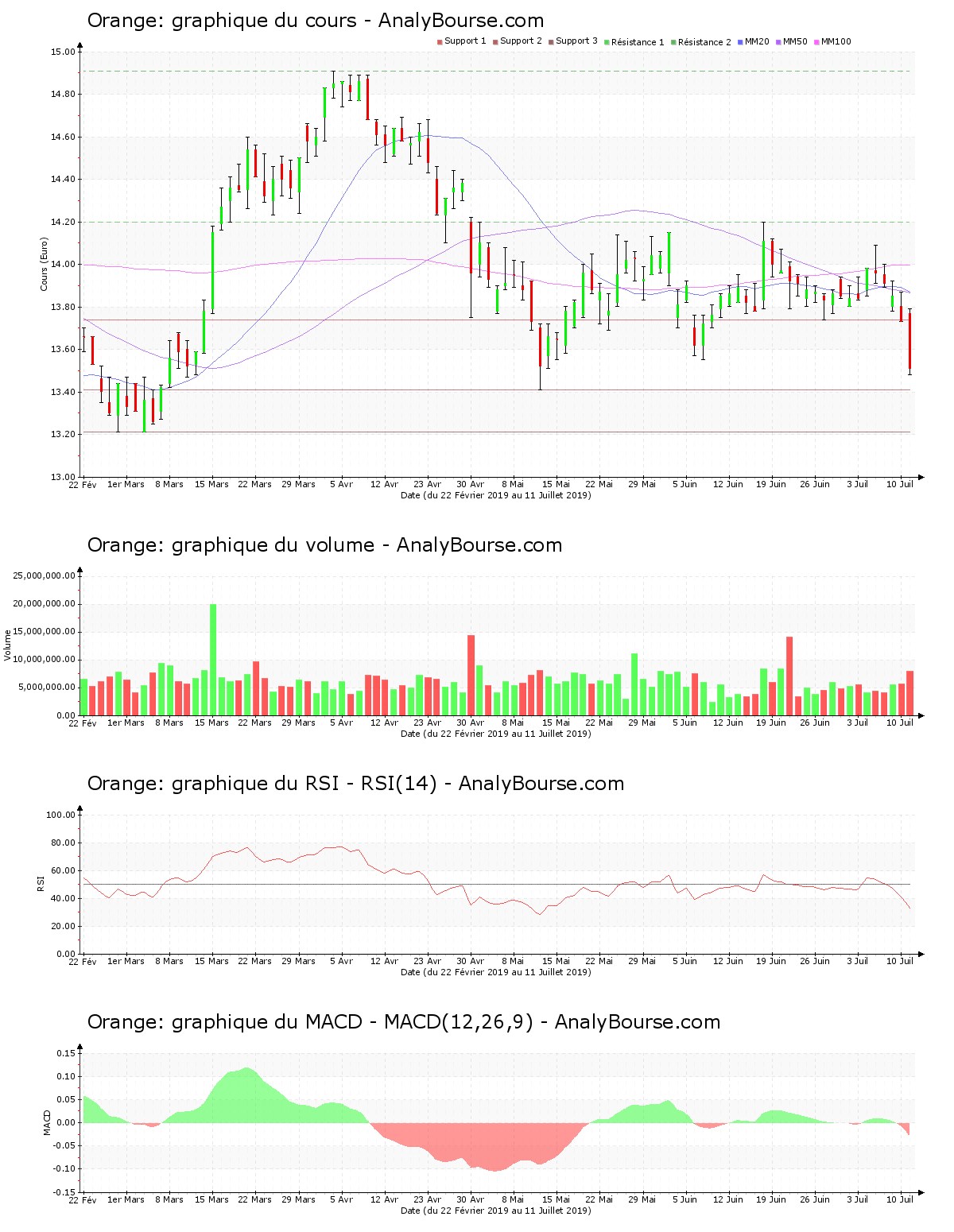Click '30 Avr' date label under price chart
The image size is (954, 1232).
(x=470, y=484)
